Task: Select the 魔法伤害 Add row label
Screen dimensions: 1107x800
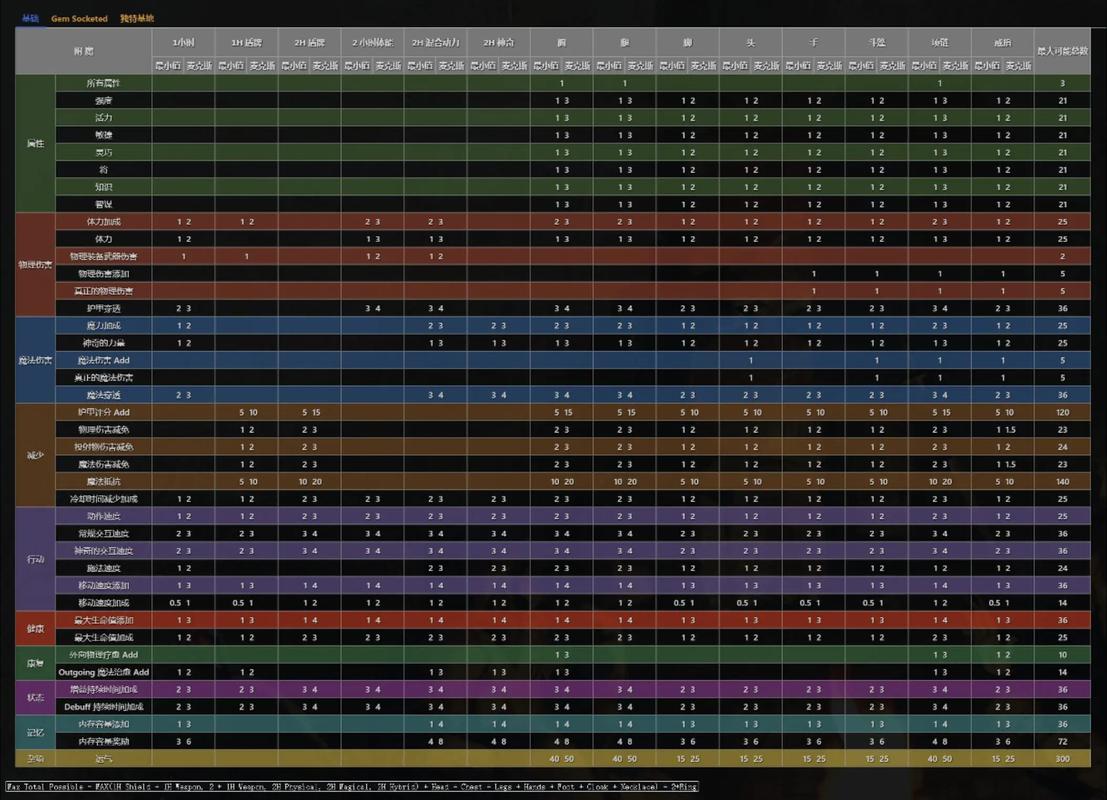Action: tap(104, 360)
